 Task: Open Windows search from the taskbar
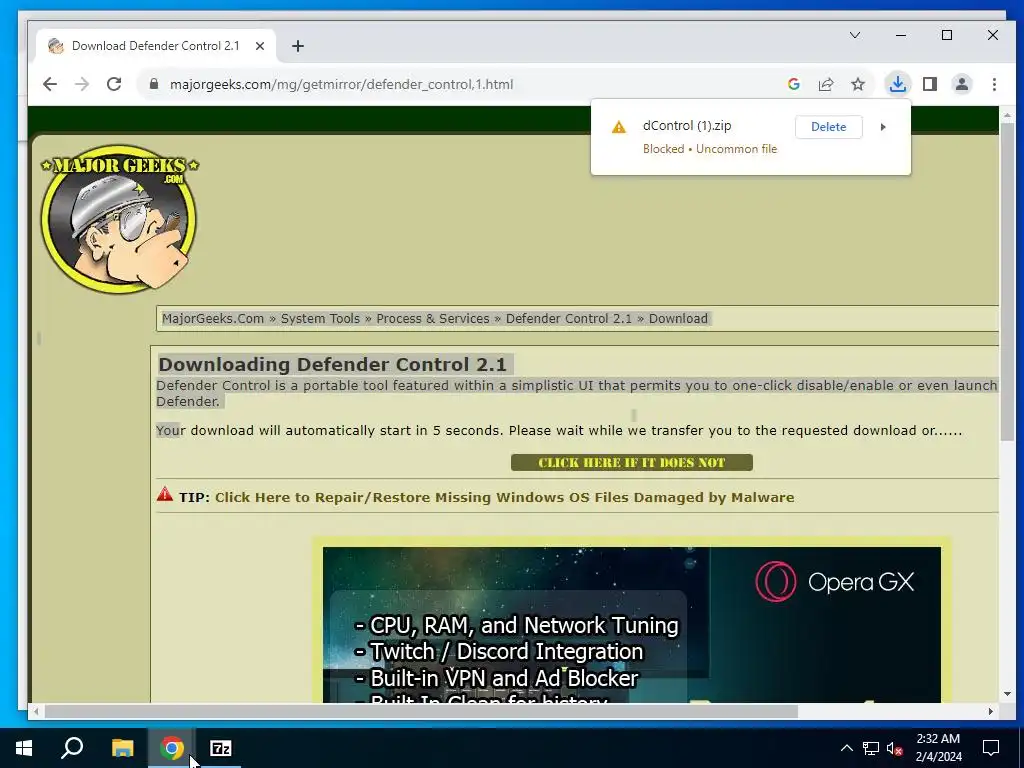tap(72, 748)
